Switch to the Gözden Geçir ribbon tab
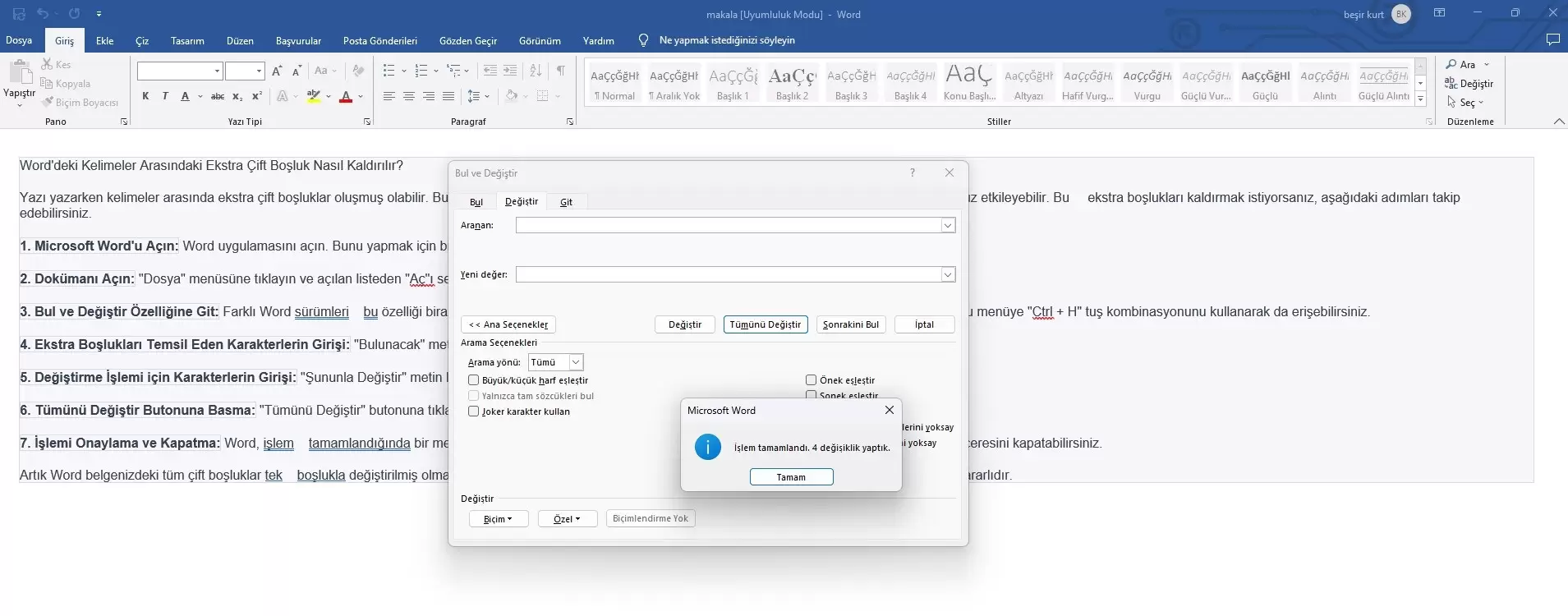 (468, 40)
